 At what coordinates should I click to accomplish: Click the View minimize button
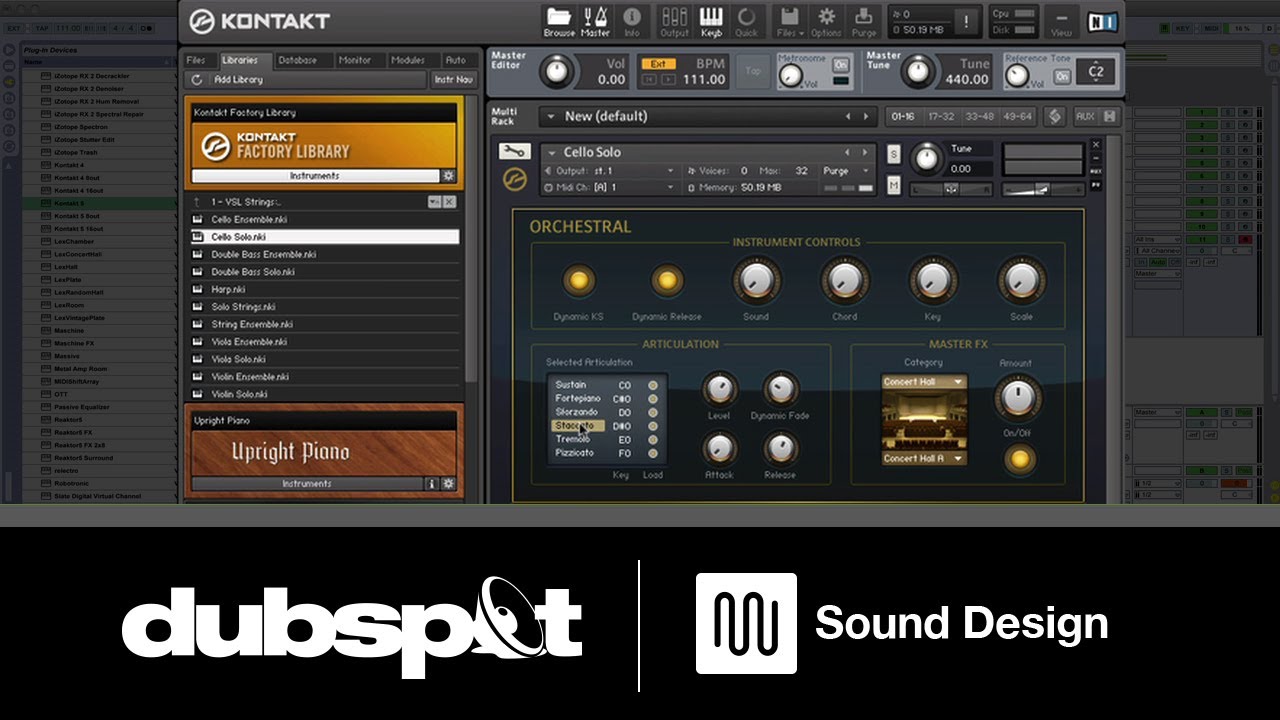1062,20
